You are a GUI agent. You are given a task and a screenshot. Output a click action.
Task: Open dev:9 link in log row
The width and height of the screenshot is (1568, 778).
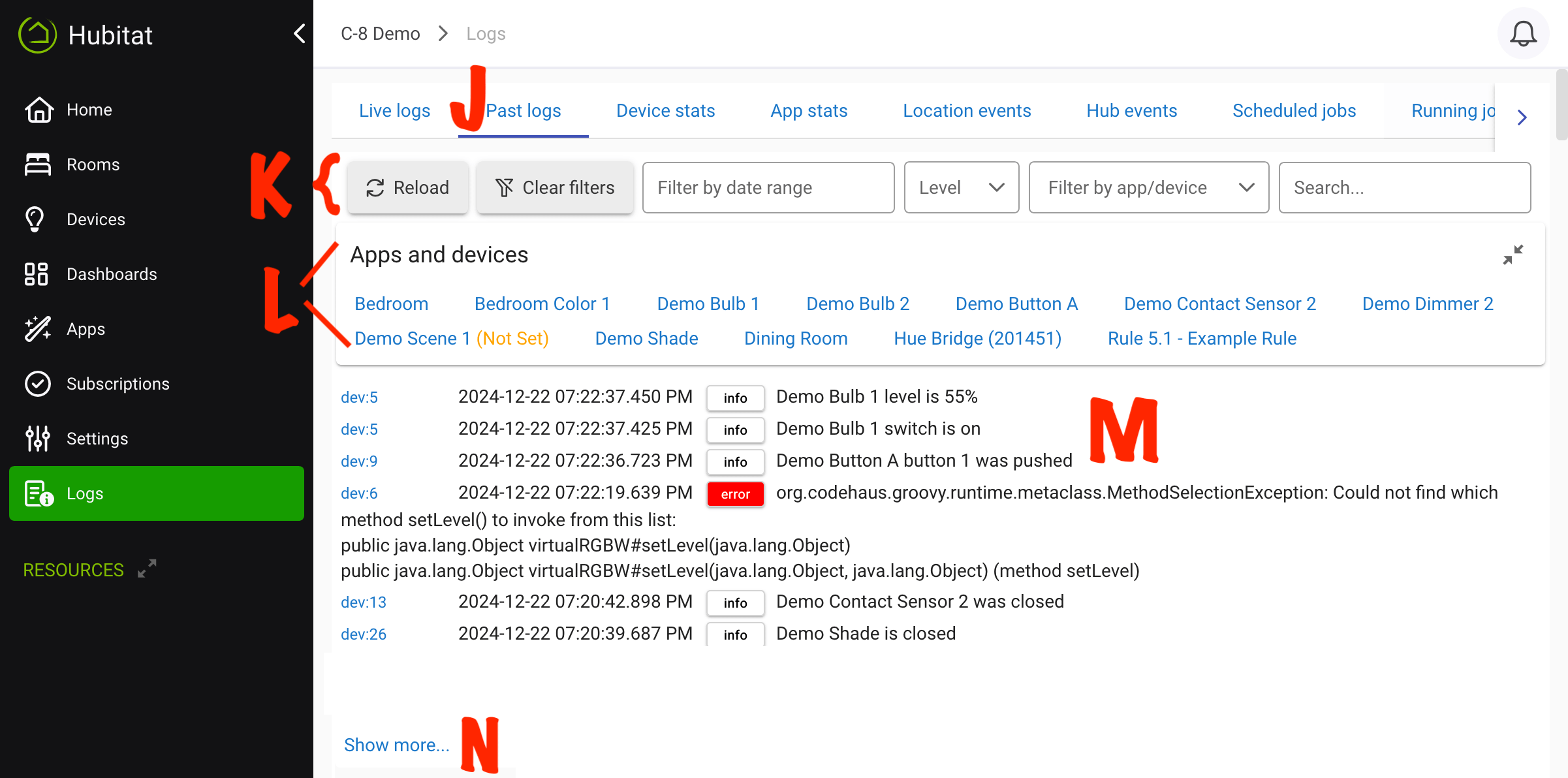tap(359, 461)
